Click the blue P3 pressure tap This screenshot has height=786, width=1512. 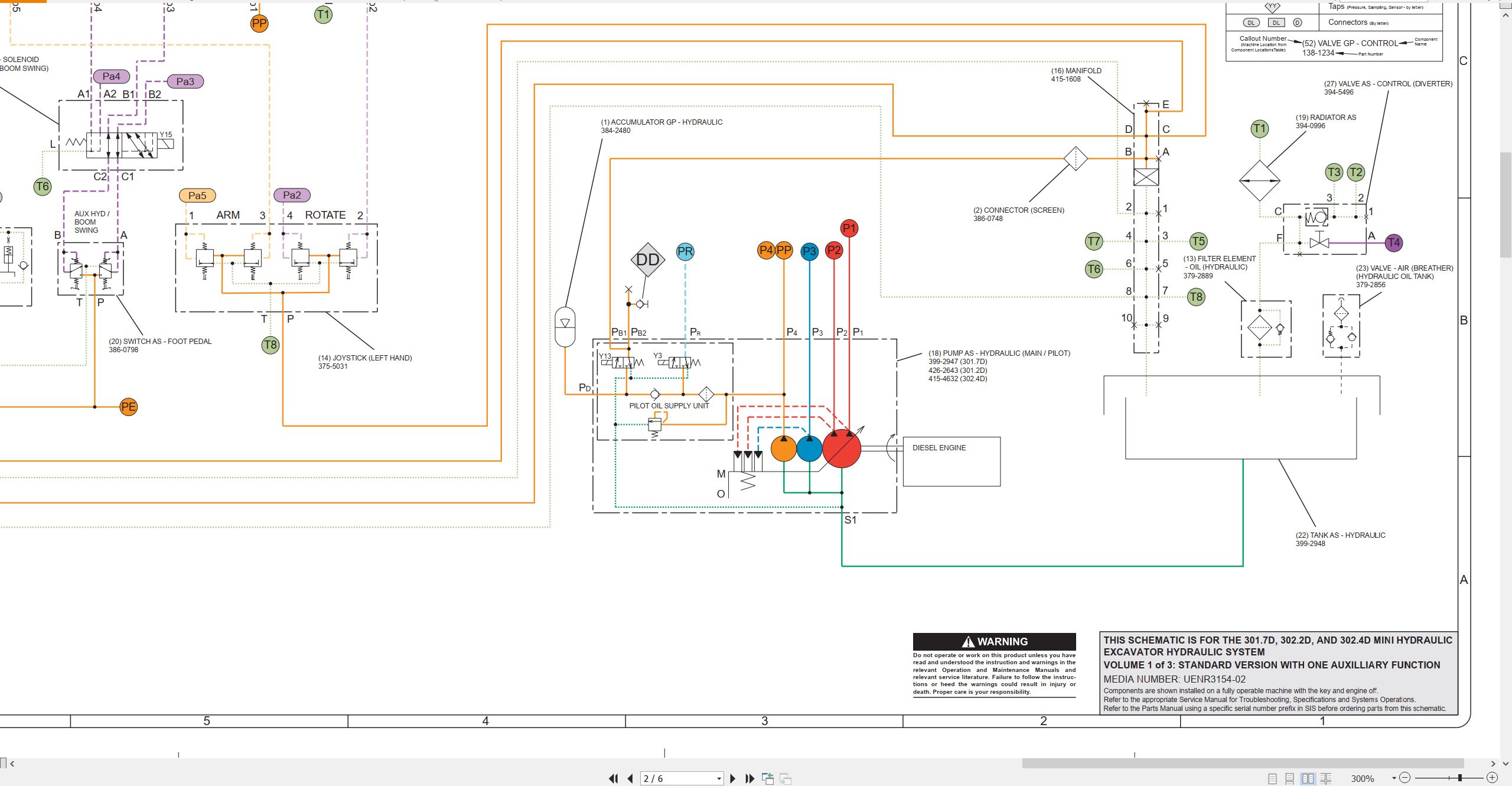pyautogui.click(x=809, y=251)
